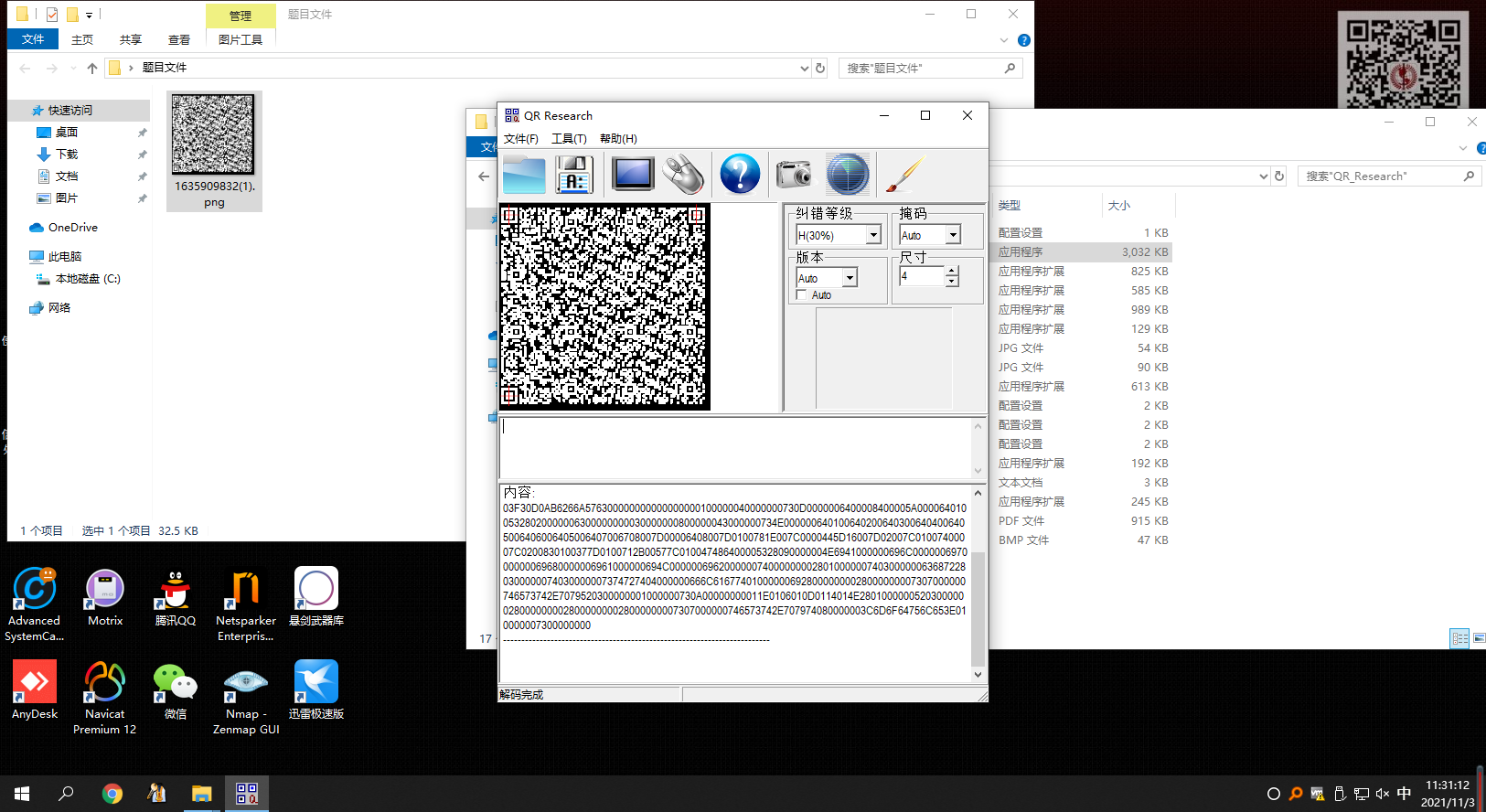Click the paintbrush icon in QR Research toolbar
The width and height of the screenshot is (1486, 812).
905,174
